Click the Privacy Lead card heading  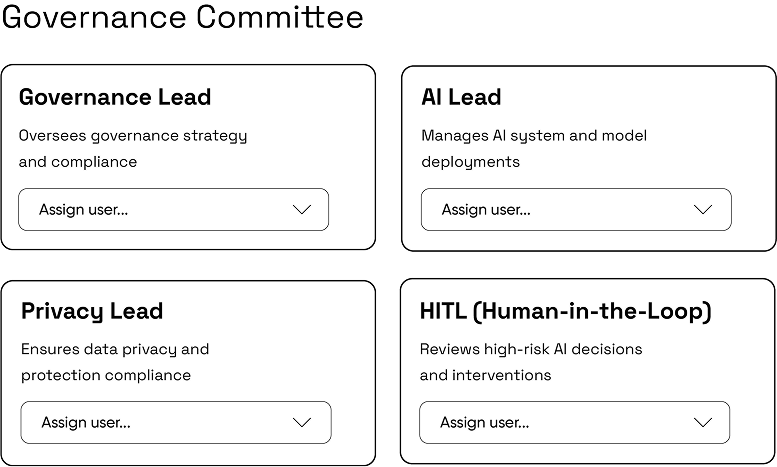pos(92,311)
